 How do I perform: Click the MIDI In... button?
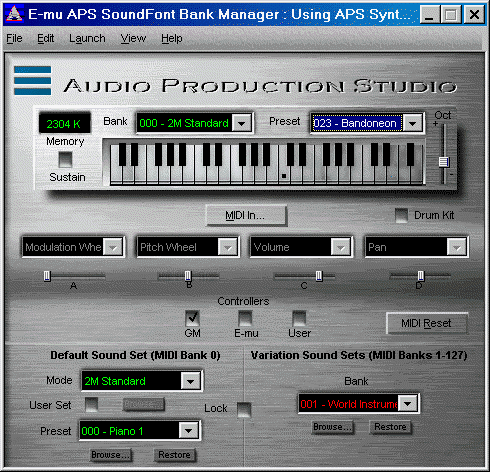coord(246,215)
